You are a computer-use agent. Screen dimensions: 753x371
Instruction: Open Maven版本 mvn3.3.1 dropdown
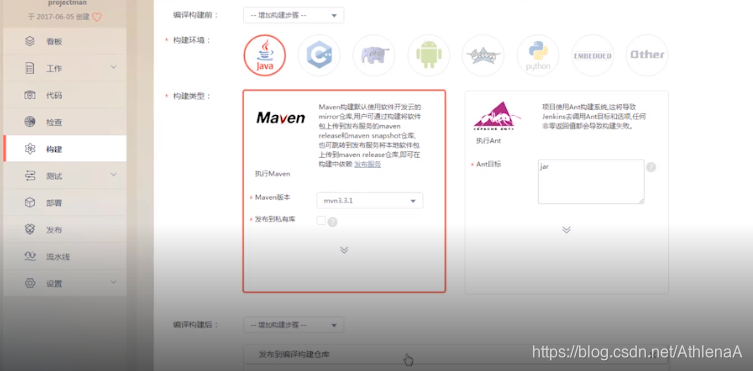[370, 201]
